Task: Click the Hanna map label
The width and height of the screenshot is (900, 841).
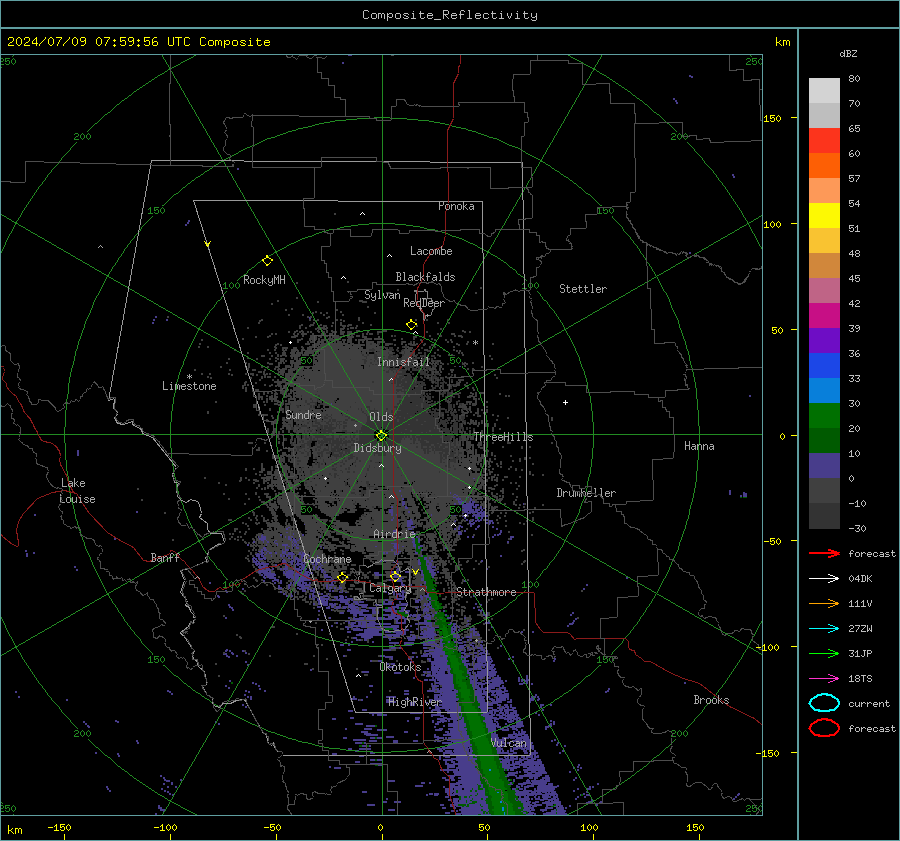Action: click(x=699, y=446)
